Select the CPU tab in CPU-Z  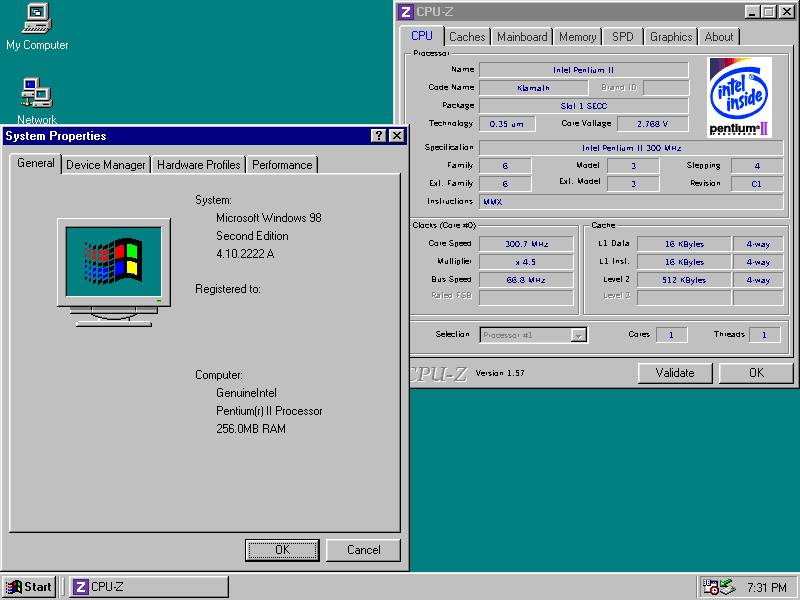coord(422,36)
